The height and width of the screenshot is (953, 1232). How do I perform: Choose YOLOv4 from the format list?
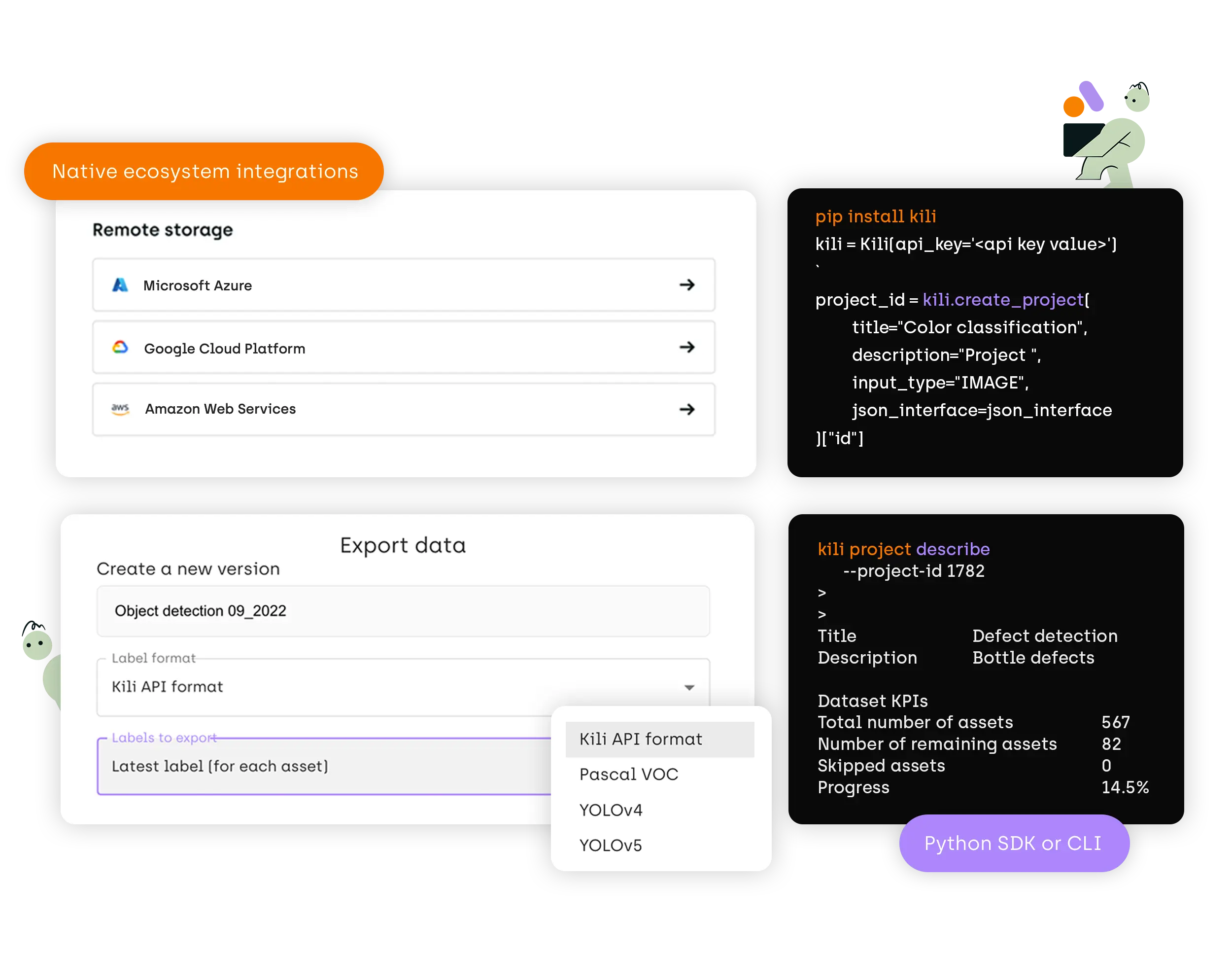[611, 810]
